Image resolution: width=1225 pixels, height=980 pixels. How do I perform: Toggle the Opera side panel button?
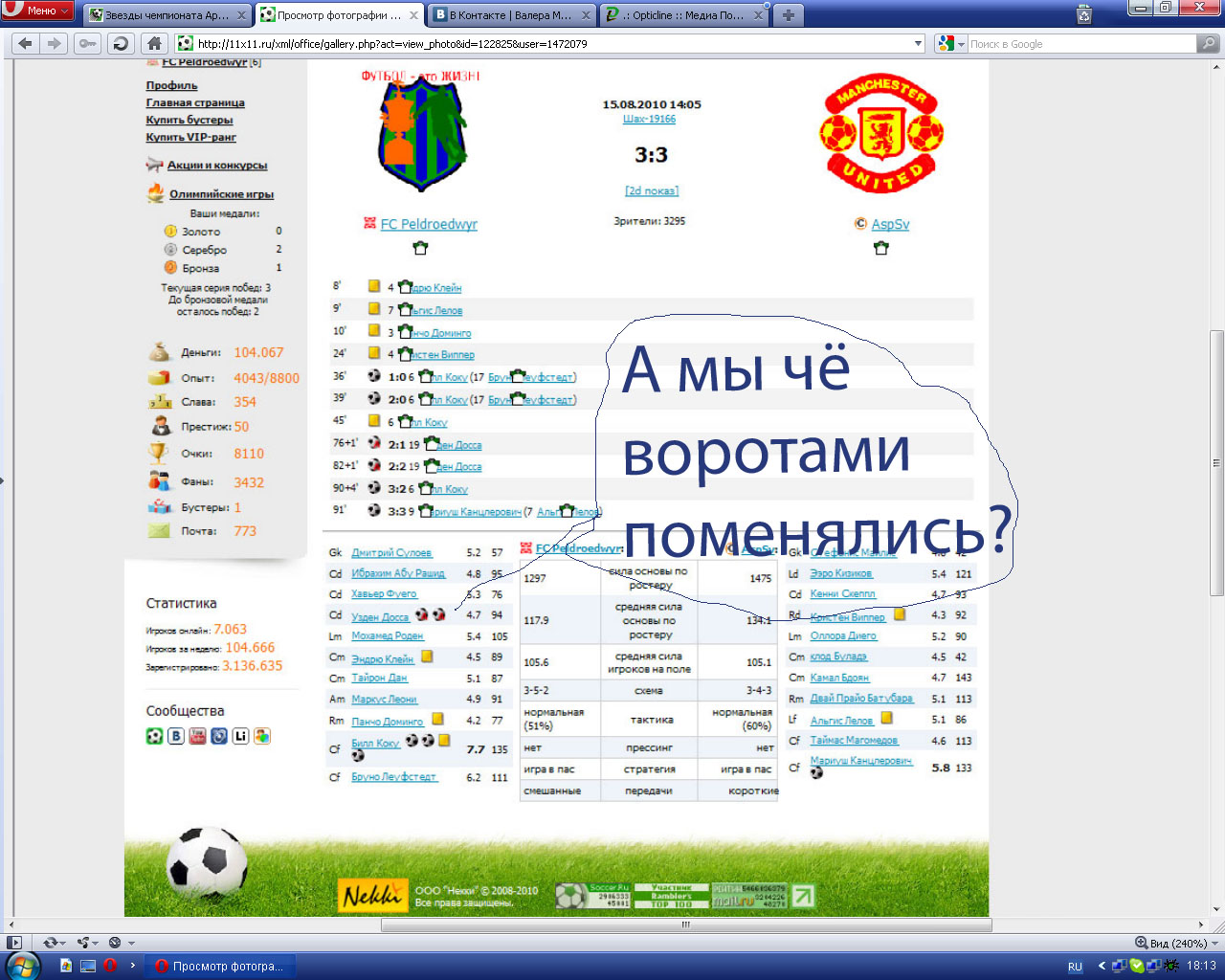point(14,943)
